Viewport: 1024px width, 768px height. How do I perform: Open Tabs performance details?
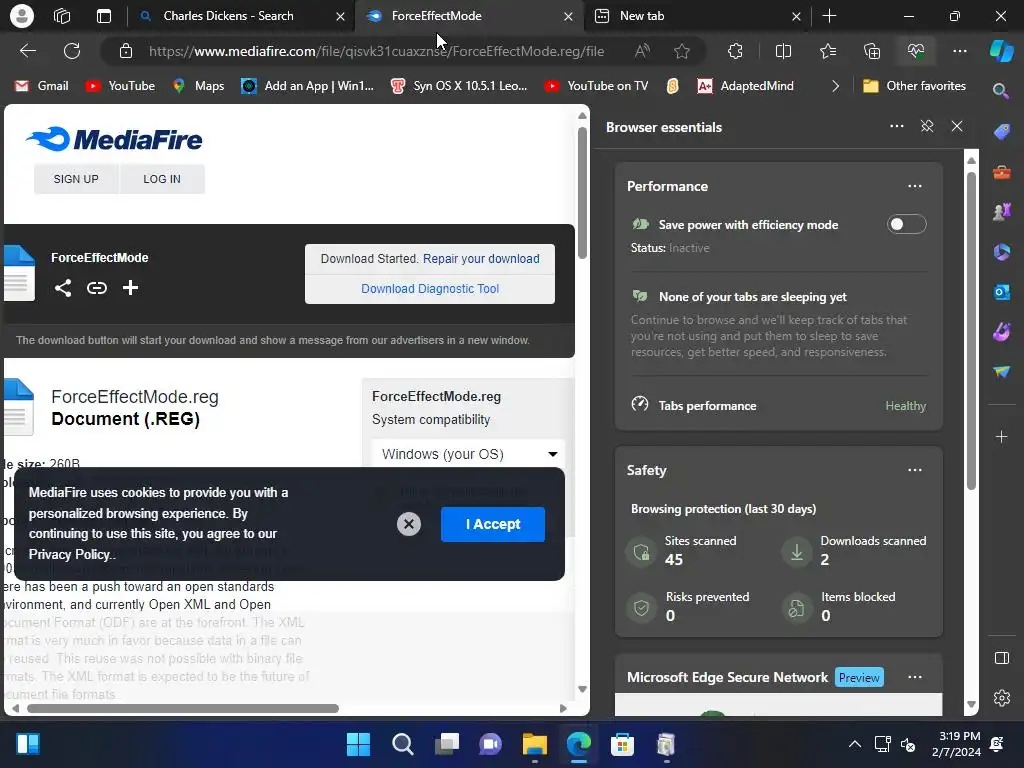[778, 406]
